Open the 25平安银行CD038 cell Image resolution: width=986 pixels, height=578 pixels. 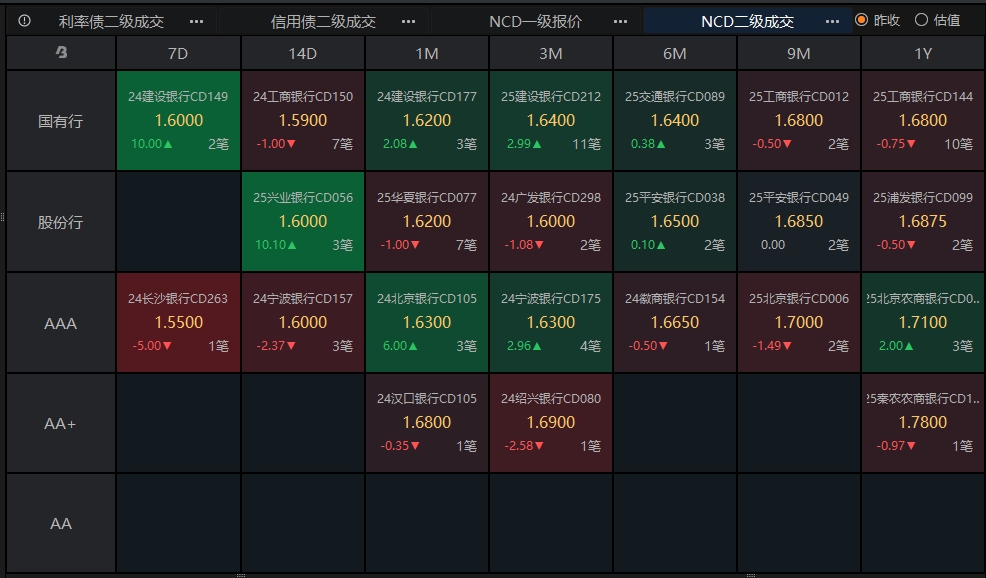[x=675, y=221]
